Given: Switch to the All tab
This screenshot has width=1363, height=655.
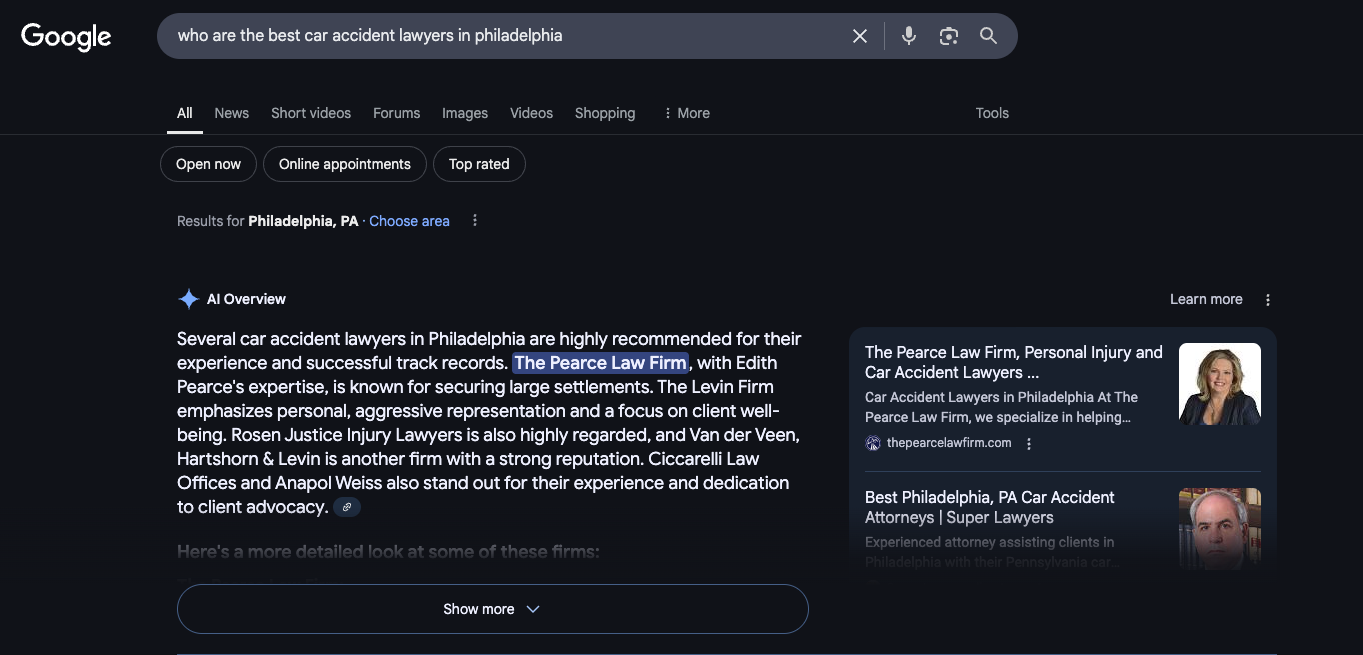Looking at the screenshot, I should tap(185, 113).
